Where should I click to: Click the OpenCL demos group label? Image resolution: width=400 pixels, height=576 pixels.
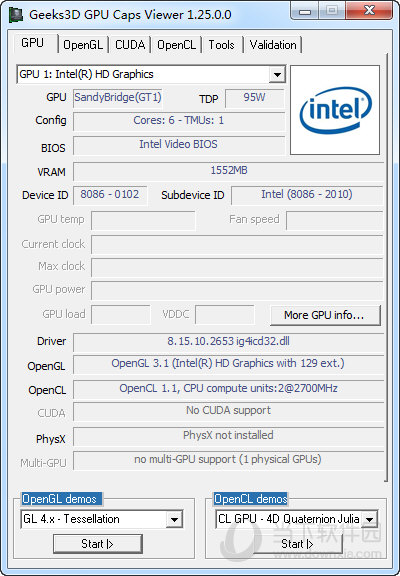click(251, 499)
